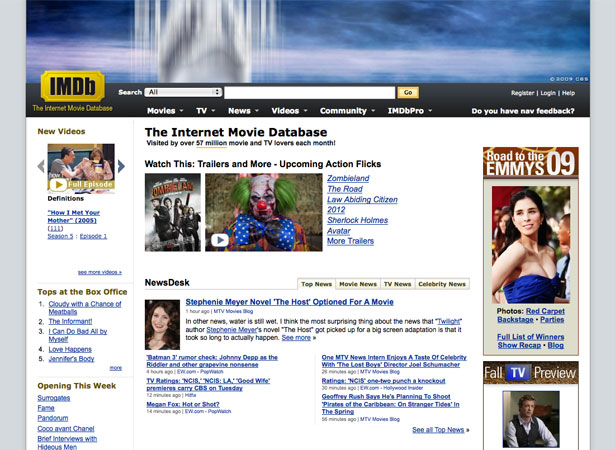Image resolution: width=615 pixels, height=450 pixels.
Task: Switch to the TV News tab
Action: click(397, 284)
